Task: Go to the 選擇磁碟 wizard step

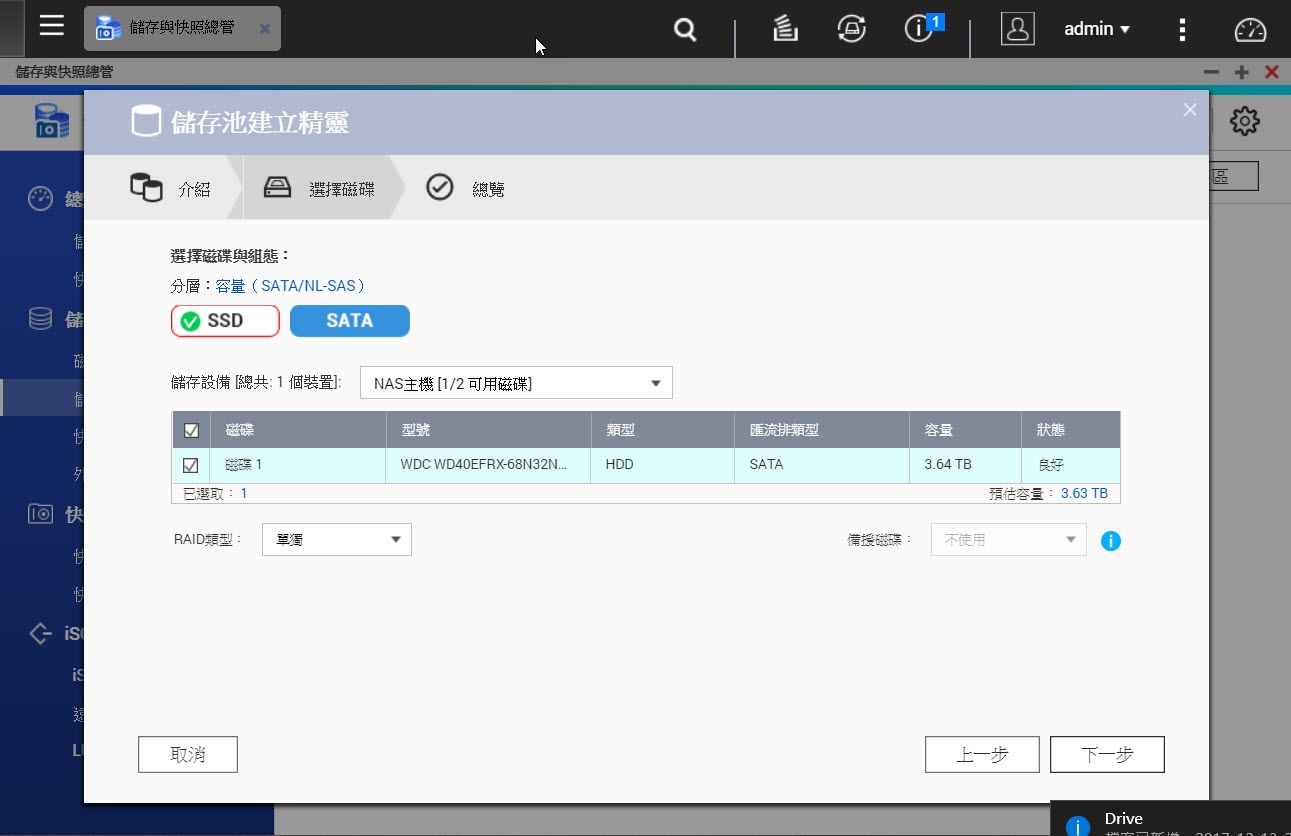Action: tap(318, 188)
